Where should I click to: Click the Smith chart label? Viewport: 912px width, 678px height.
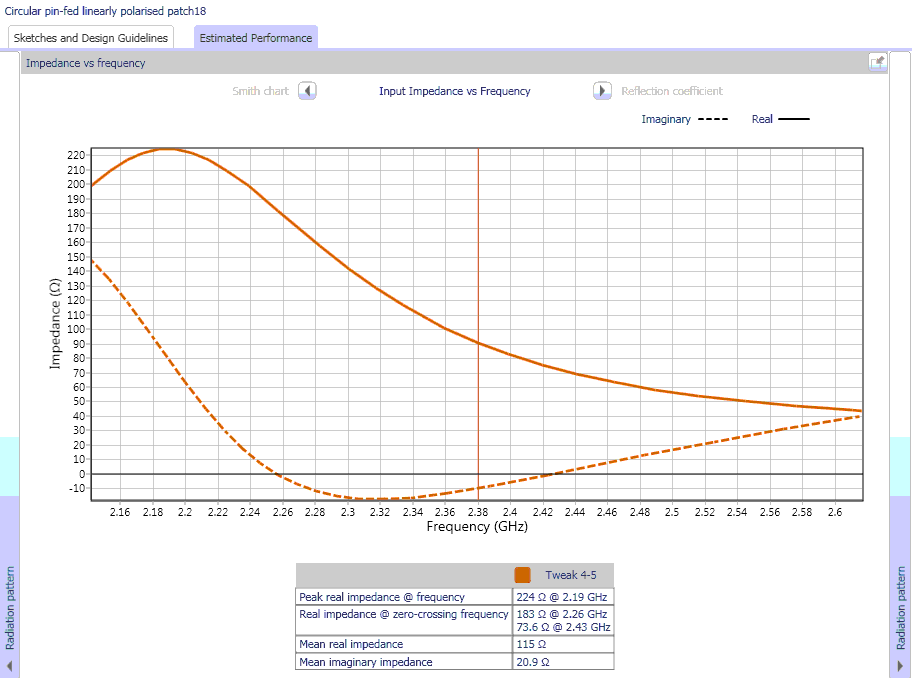[260, 91]
